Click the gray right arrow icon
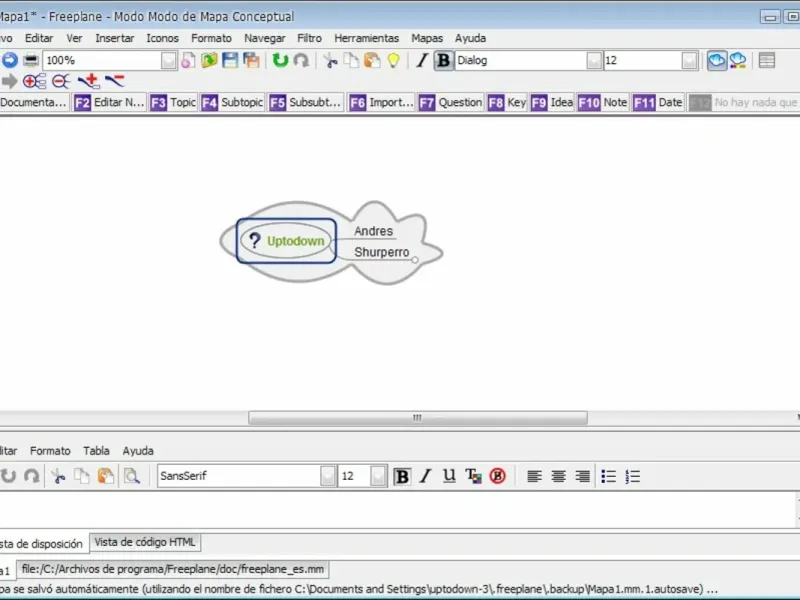 pyautogui.click(x=9, y=81)
